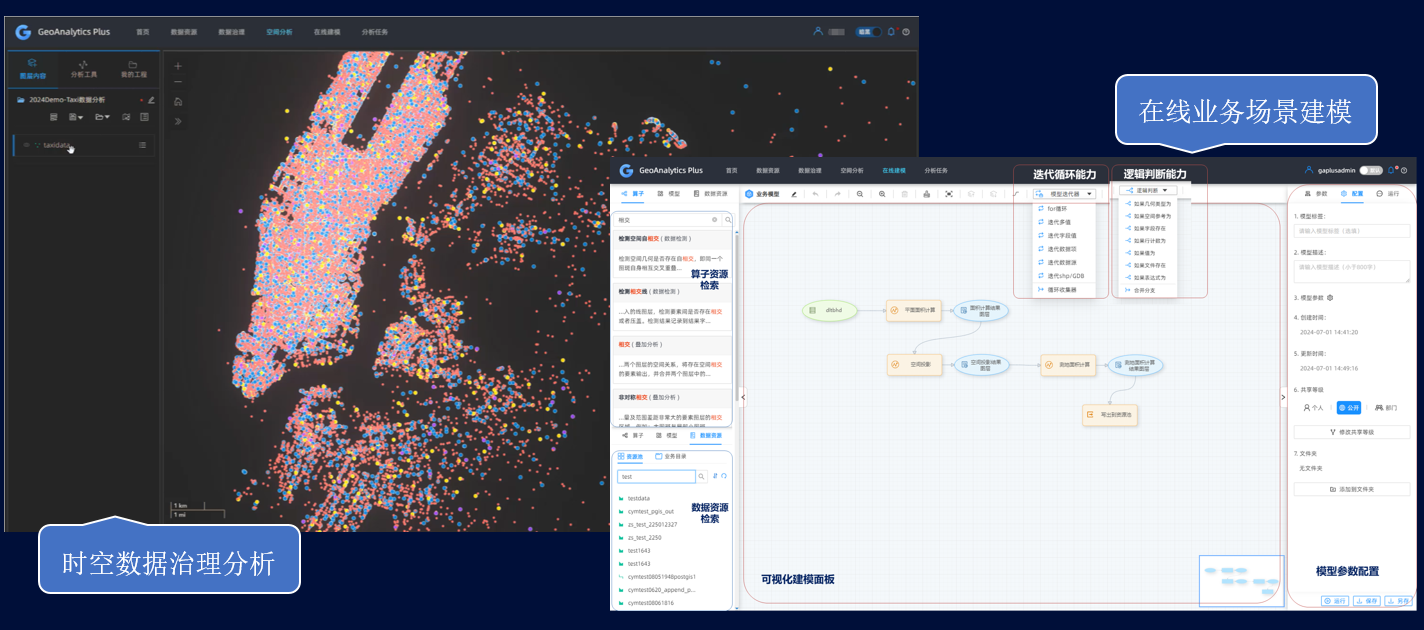Select the 模型 tab beside 算子 at top

tap(669, 193)
